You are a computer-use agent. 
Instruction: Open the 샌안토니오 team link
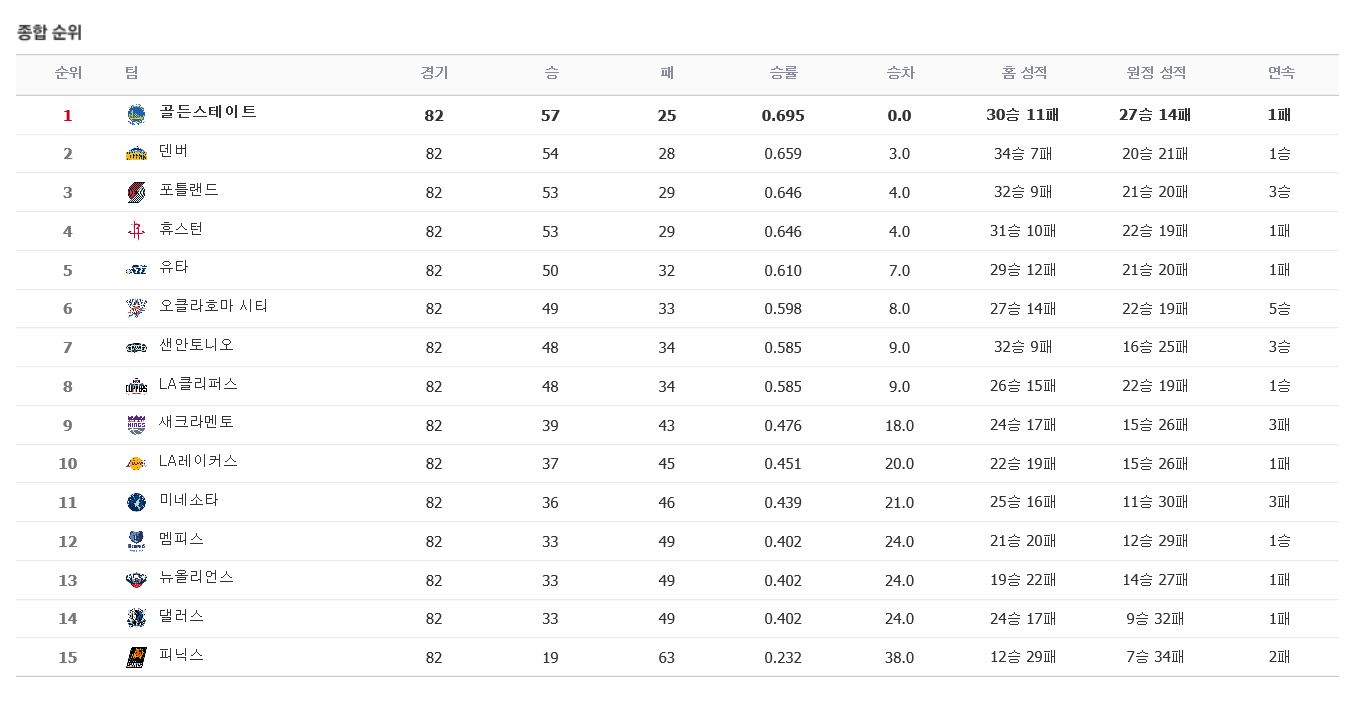pos(196,345)
